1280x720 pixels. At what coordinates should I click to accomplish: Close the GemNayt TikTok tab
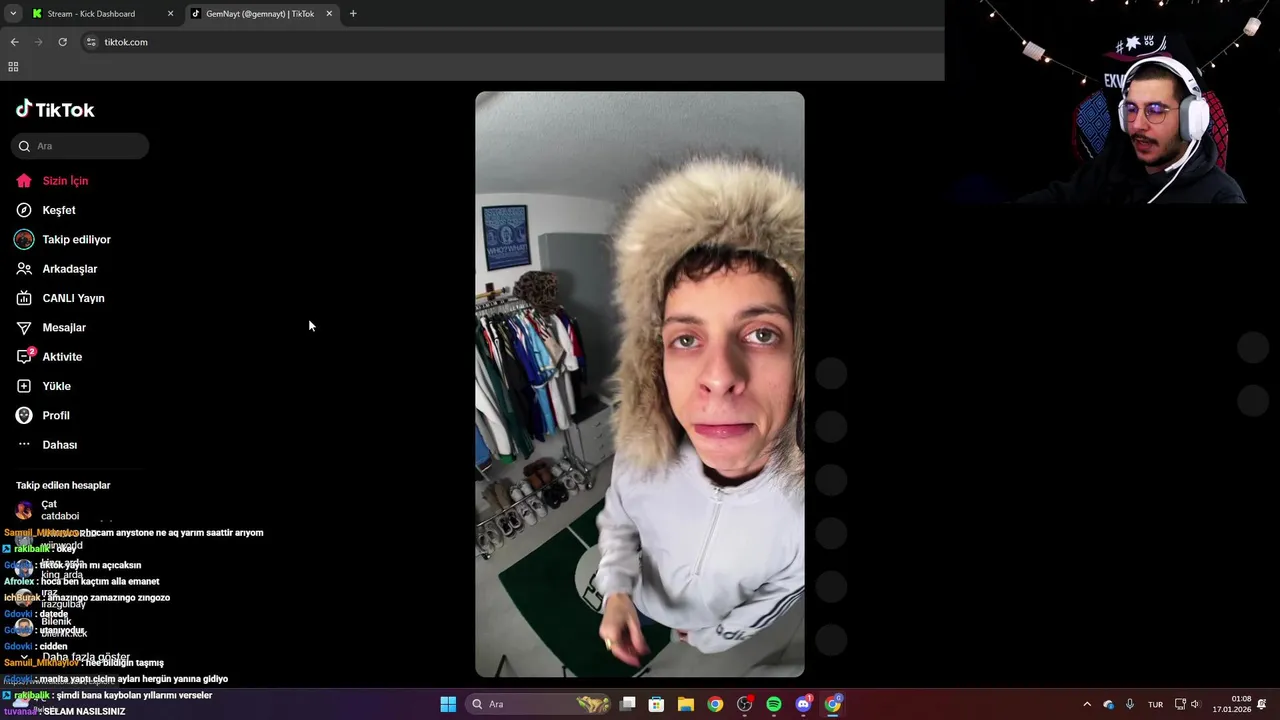click(x=329, y=14)
